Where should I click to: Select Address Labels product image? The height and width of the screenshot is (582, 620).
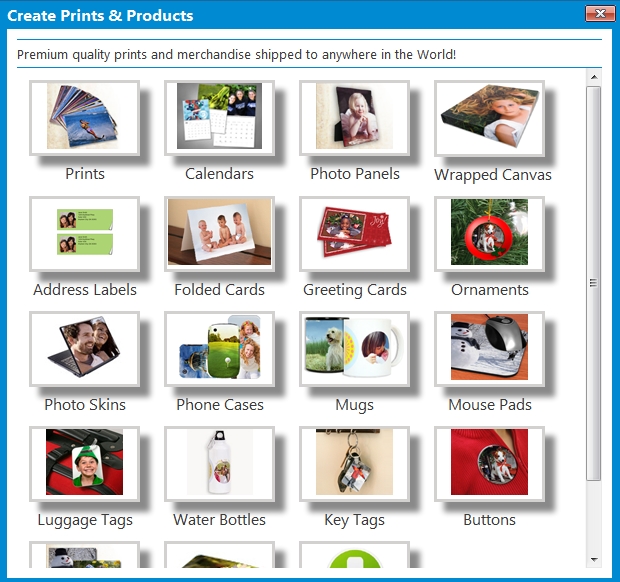(x=85, y=233)
